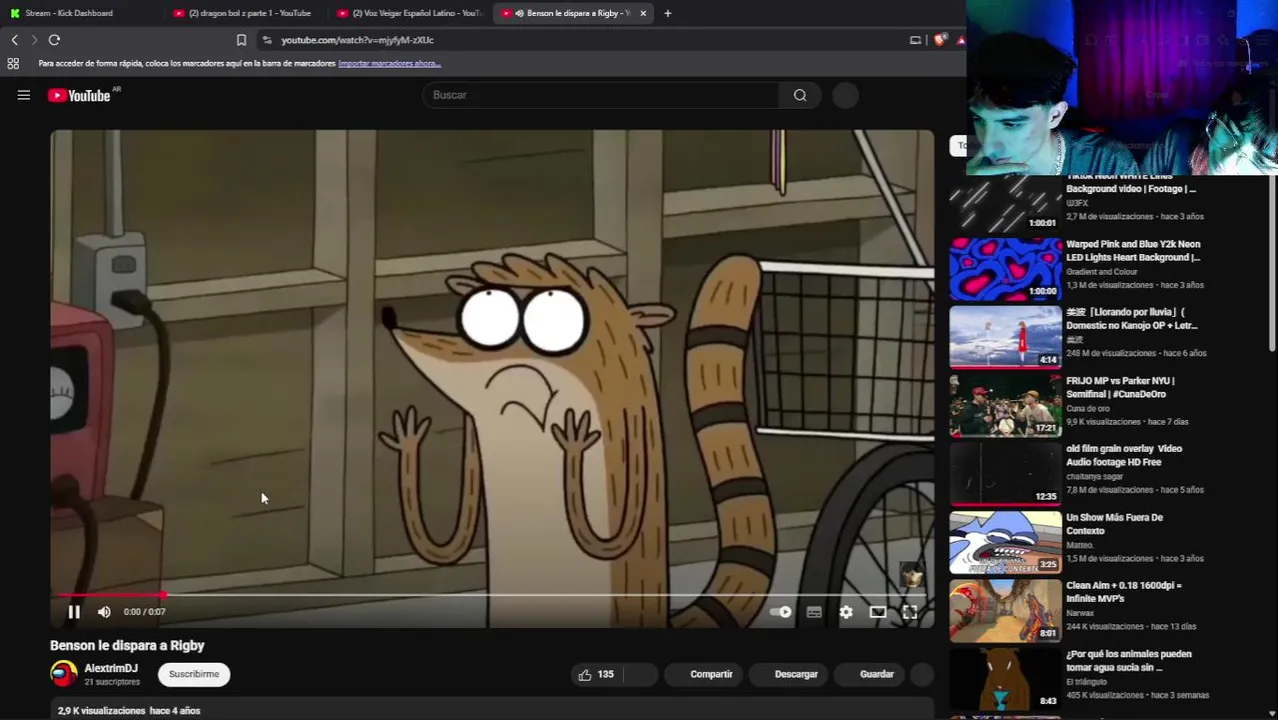Viewport: 1278px width, 720px height.
Task: Open a new browser tab with plus
Action: pyautogui.click(x=667, y=13)
